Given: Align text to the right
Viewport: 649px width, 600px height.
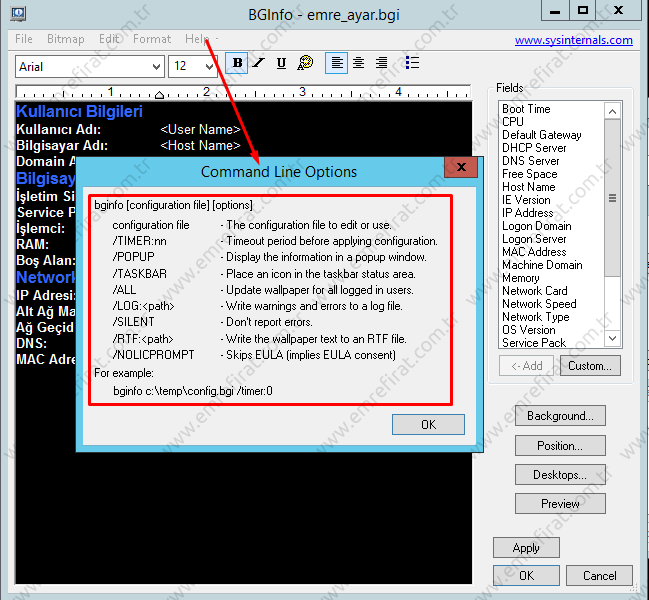Looking at the screenshot, I should (x=381, y=63).
